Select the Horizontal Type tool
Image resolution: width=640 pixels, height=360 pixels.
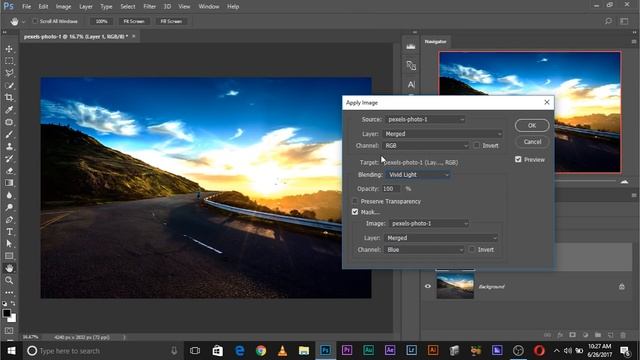point(9,232)
